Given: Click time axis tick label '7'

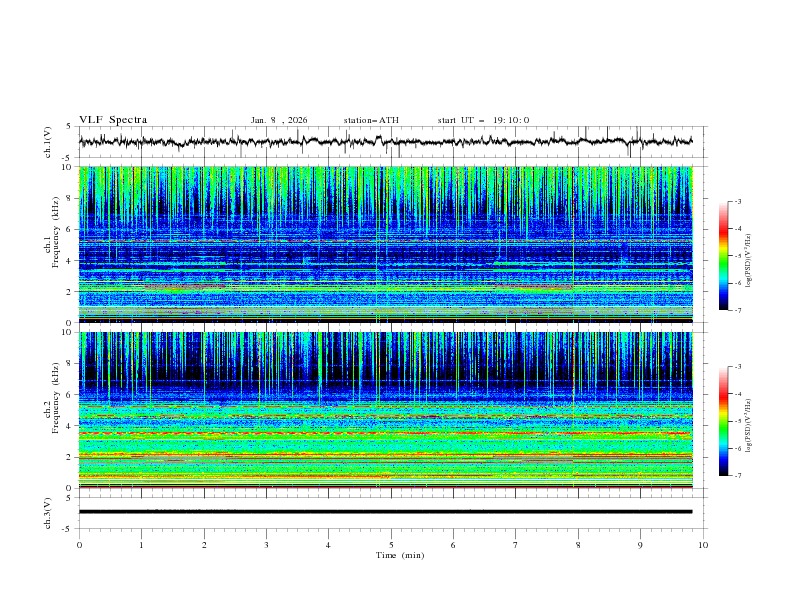Looking at the screenshot, I should [x=516, y=545].
